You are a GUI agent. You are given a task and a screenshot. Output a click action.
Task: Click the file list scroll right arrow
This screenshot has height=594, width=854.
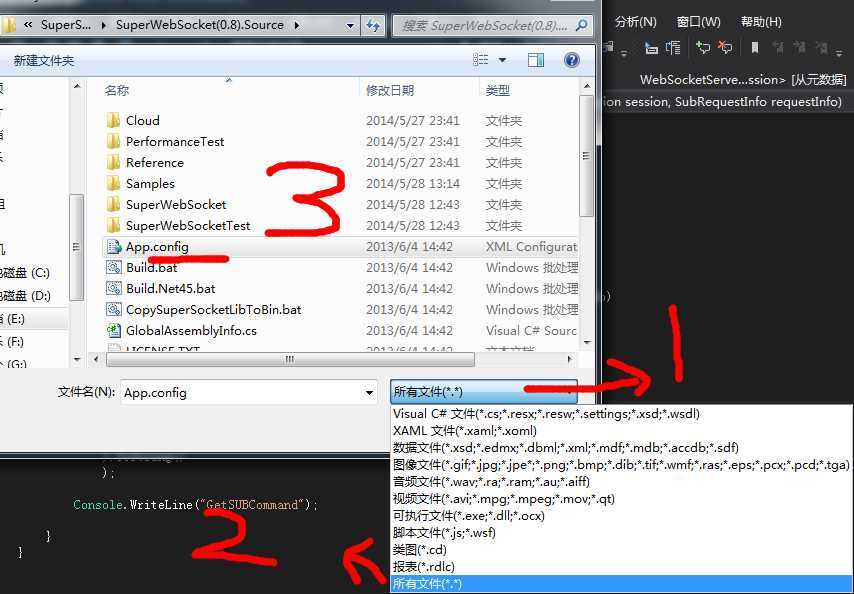pyautogui.click(x=570, y=359)
